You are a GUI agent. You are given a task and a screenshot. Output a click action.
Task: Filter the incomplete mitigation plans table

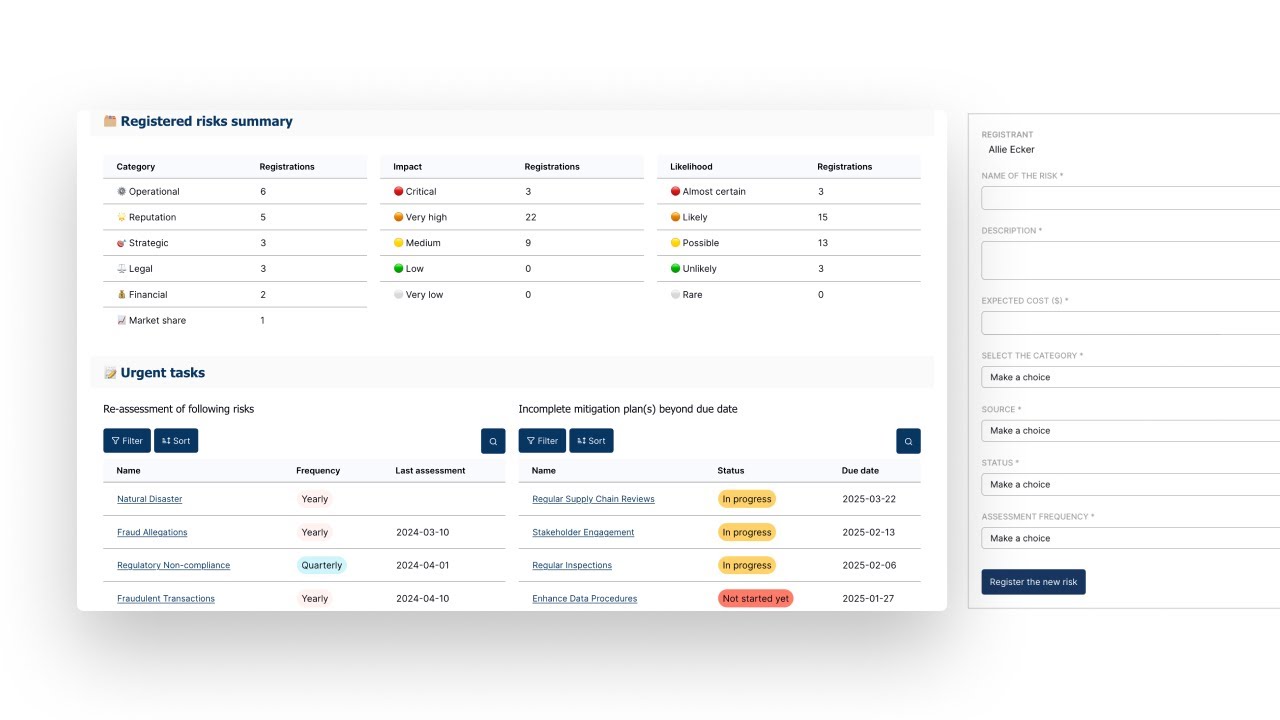[542, 441]
